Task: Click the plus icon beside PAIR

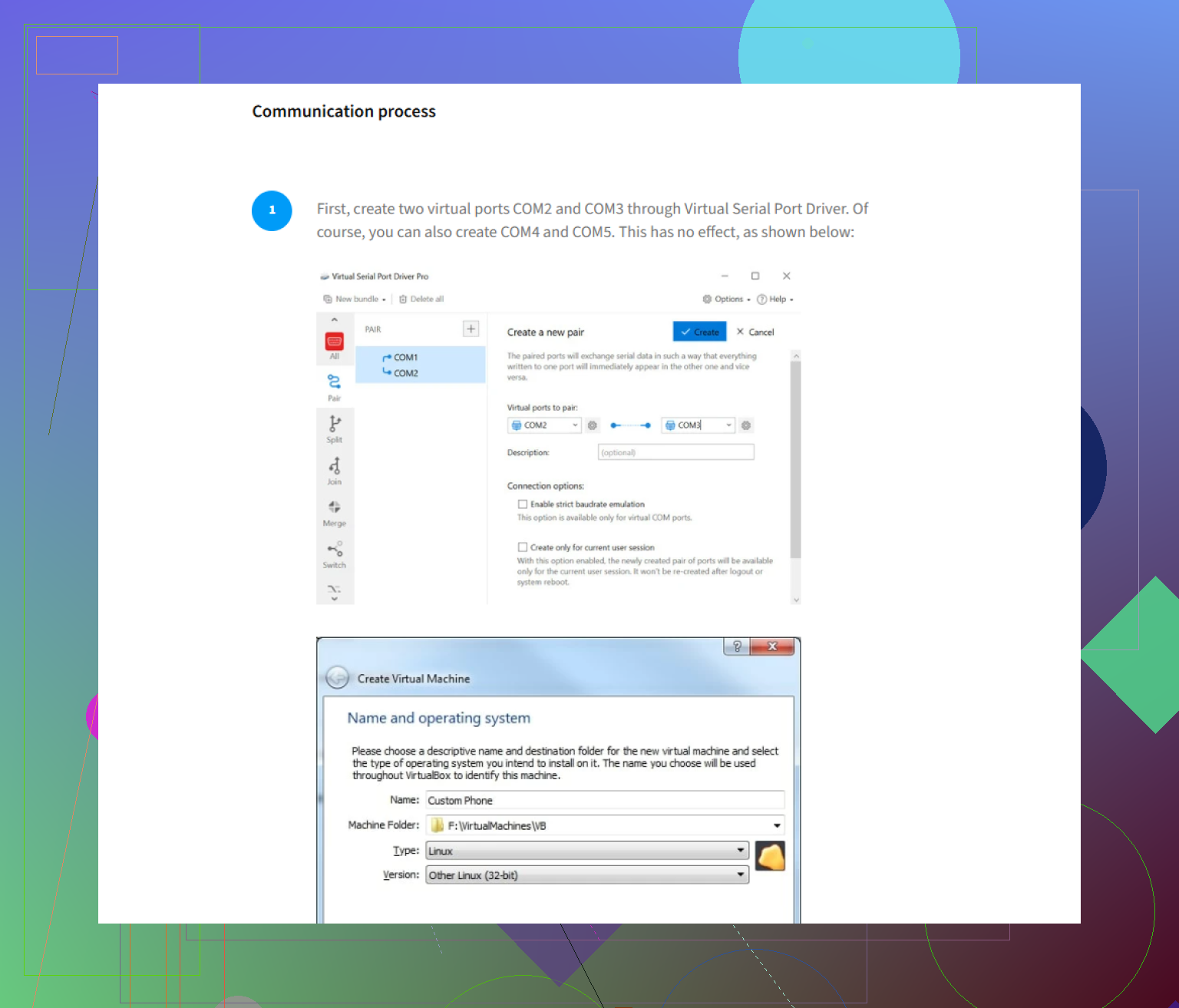Action: click(x=471, y=329)
